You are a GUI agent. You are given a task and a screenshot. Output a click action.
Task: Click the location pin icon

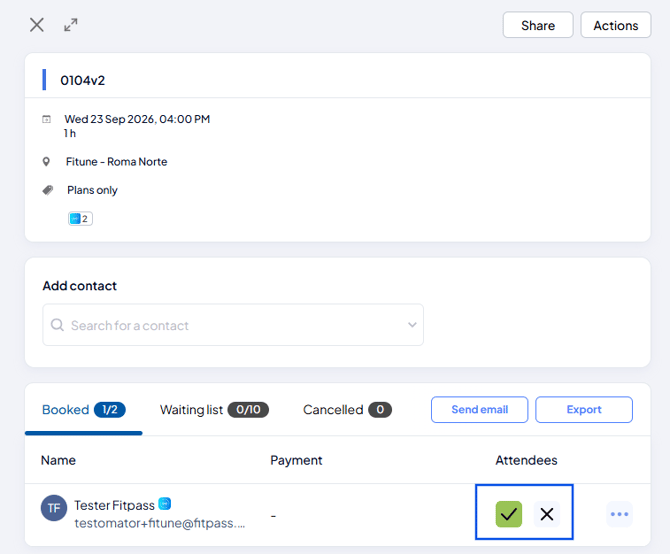click(46, 161)
